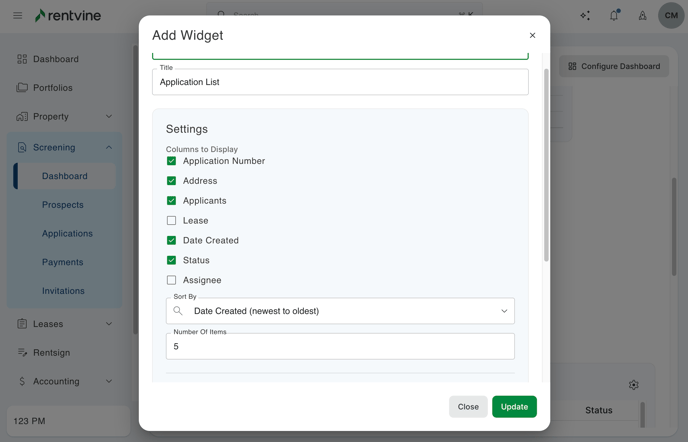
Task: Click the Number Of Items field
Action: (x=340, y=347)
